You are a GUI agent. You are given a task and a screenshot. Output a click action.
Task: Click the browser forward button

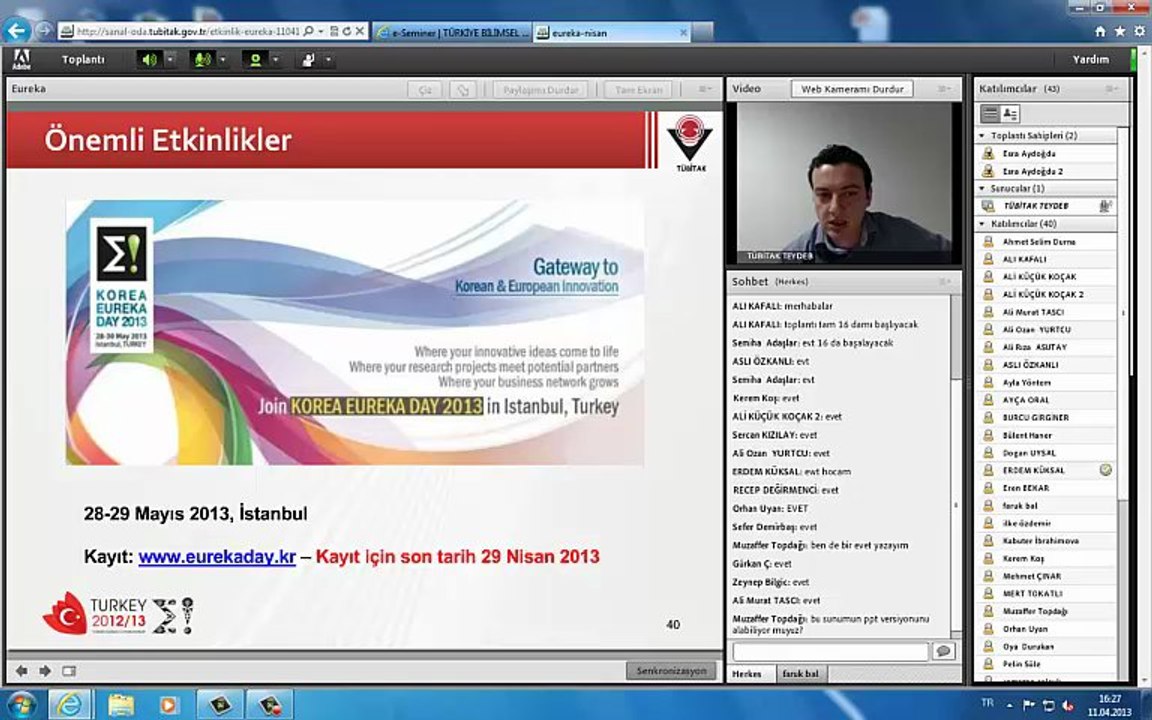(44, 31)
